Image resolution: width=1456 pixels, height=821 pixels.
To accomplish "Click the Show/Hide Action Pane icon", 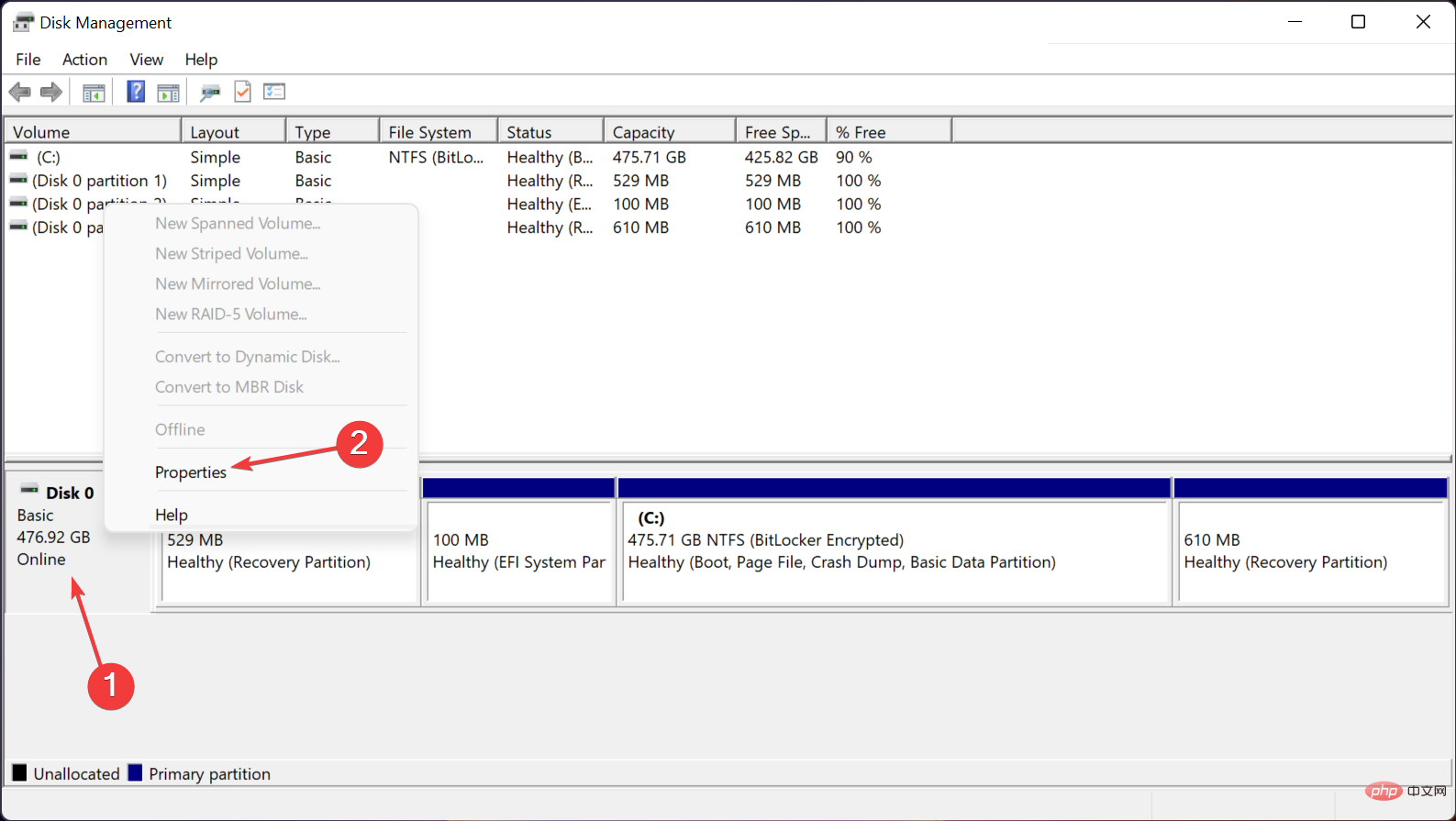I will [x=169, y=92].
